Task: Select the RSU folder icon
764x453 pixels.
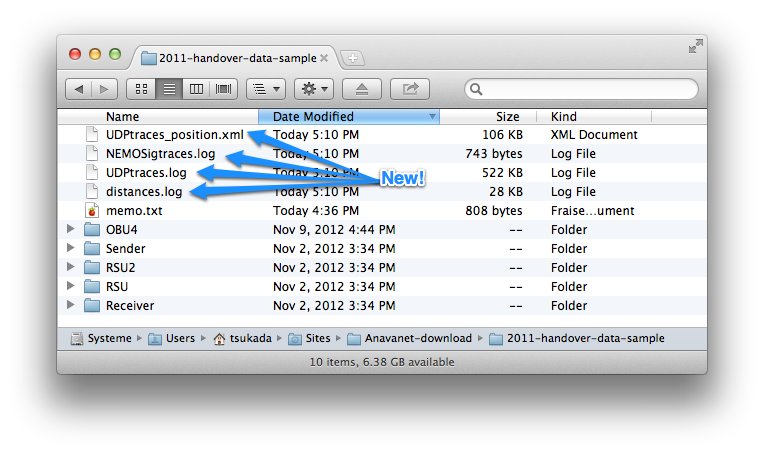Action: 92,286
